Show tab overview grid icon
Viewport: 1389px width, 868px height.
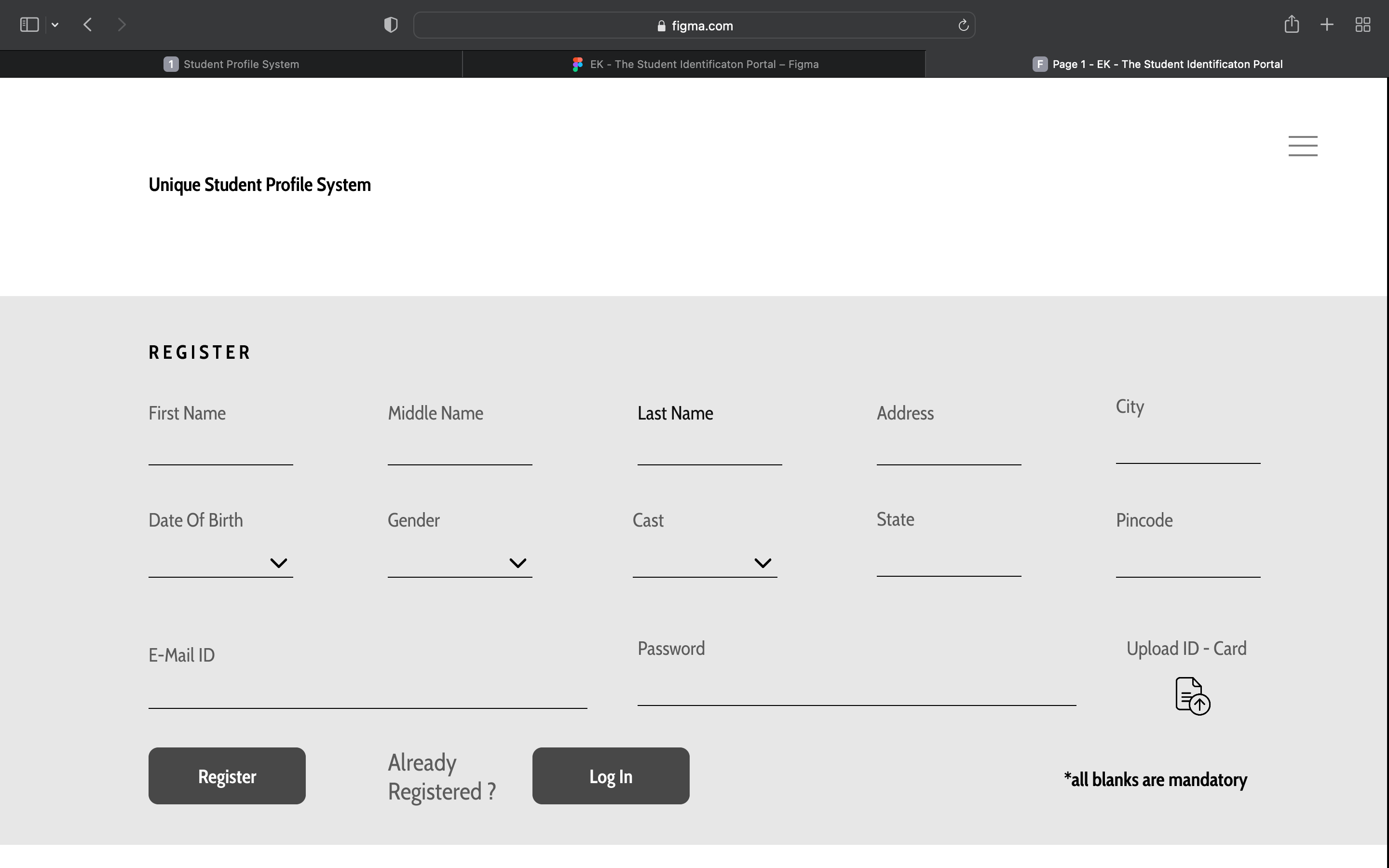1362,25
